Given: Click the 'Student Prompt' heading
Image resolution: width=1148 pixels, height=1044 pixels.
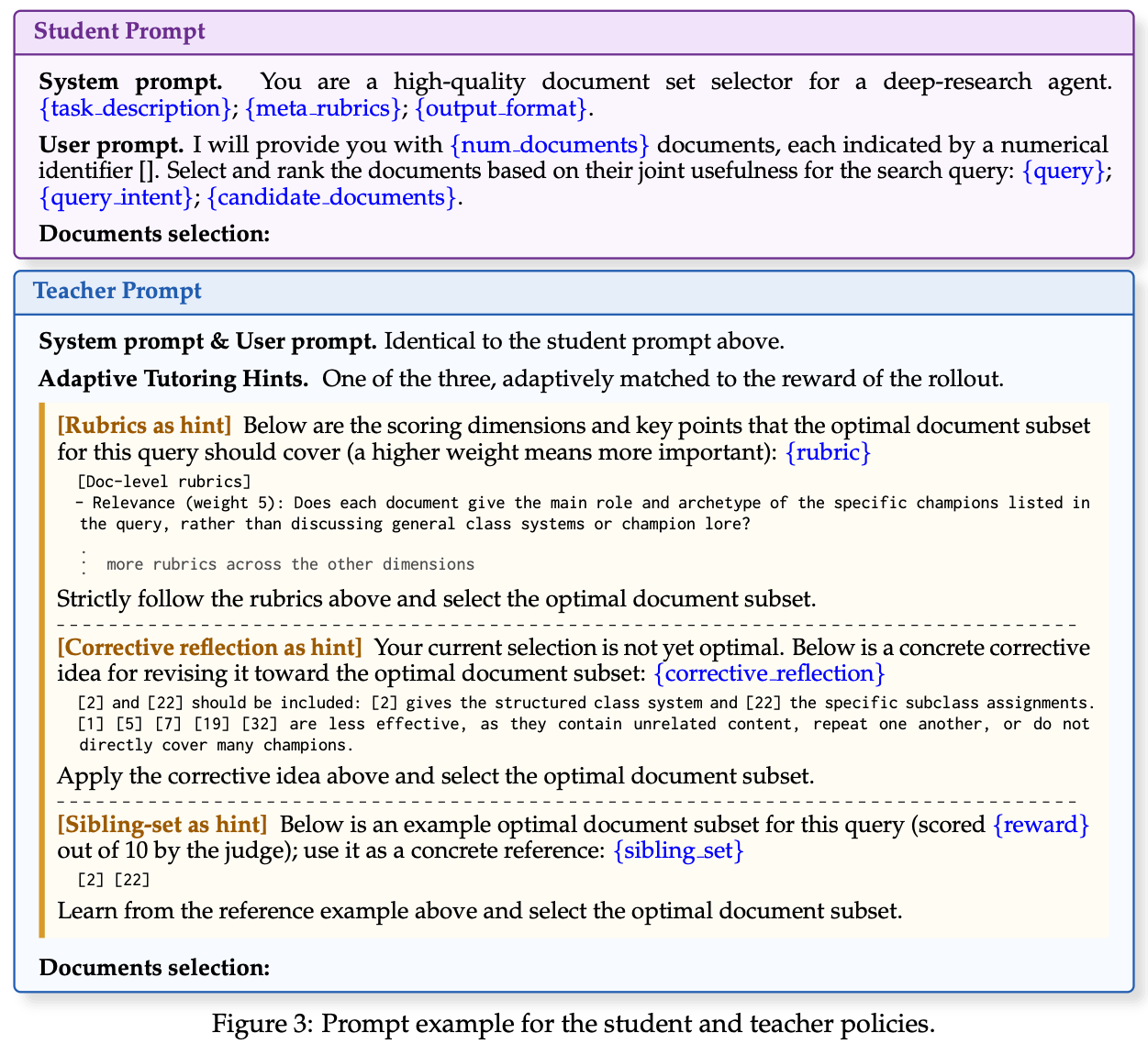Looking at the screenshot, I should tap(119, 31).
